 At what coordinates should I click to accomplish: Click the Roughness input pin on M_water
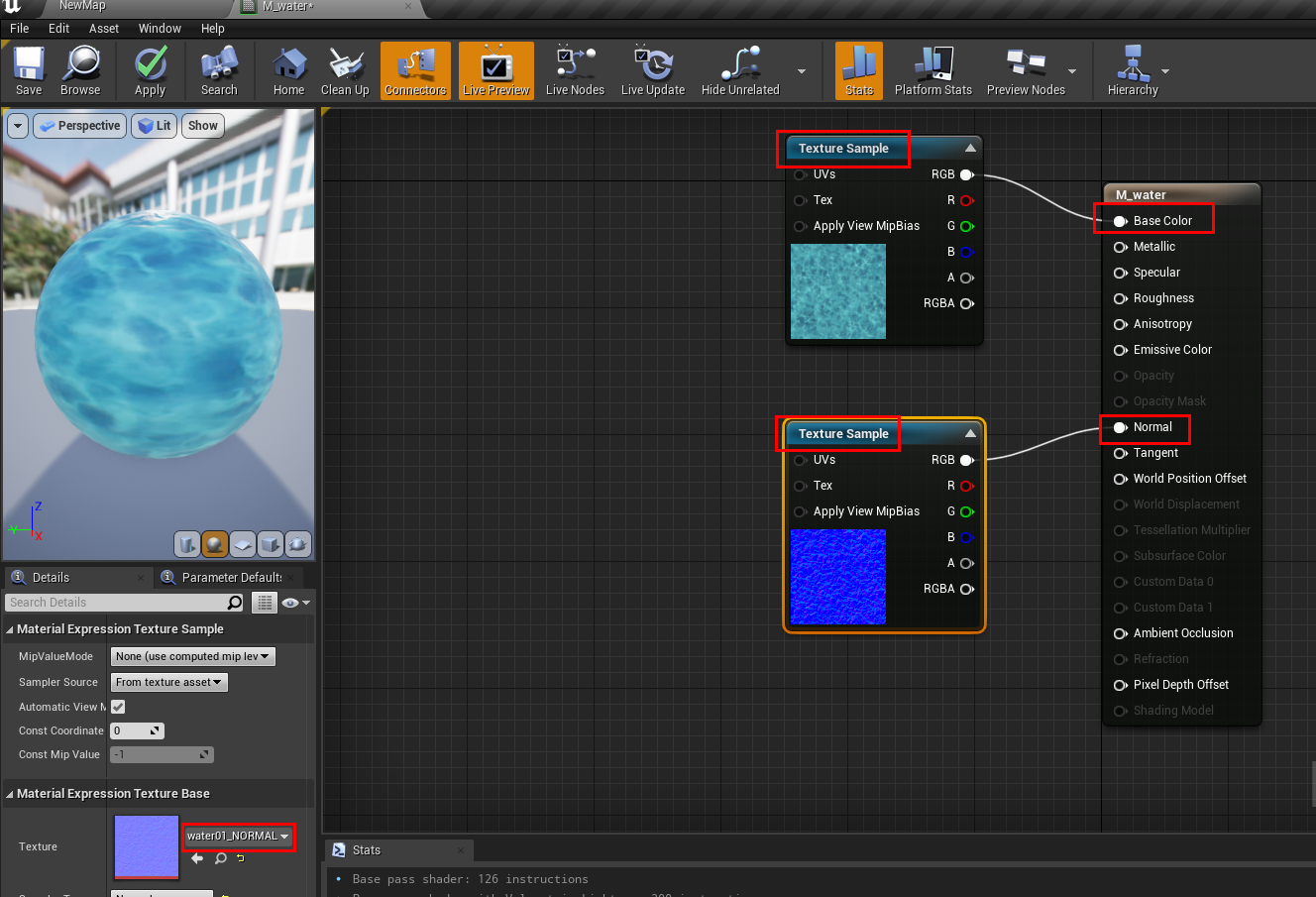[x=1121, y=298]
